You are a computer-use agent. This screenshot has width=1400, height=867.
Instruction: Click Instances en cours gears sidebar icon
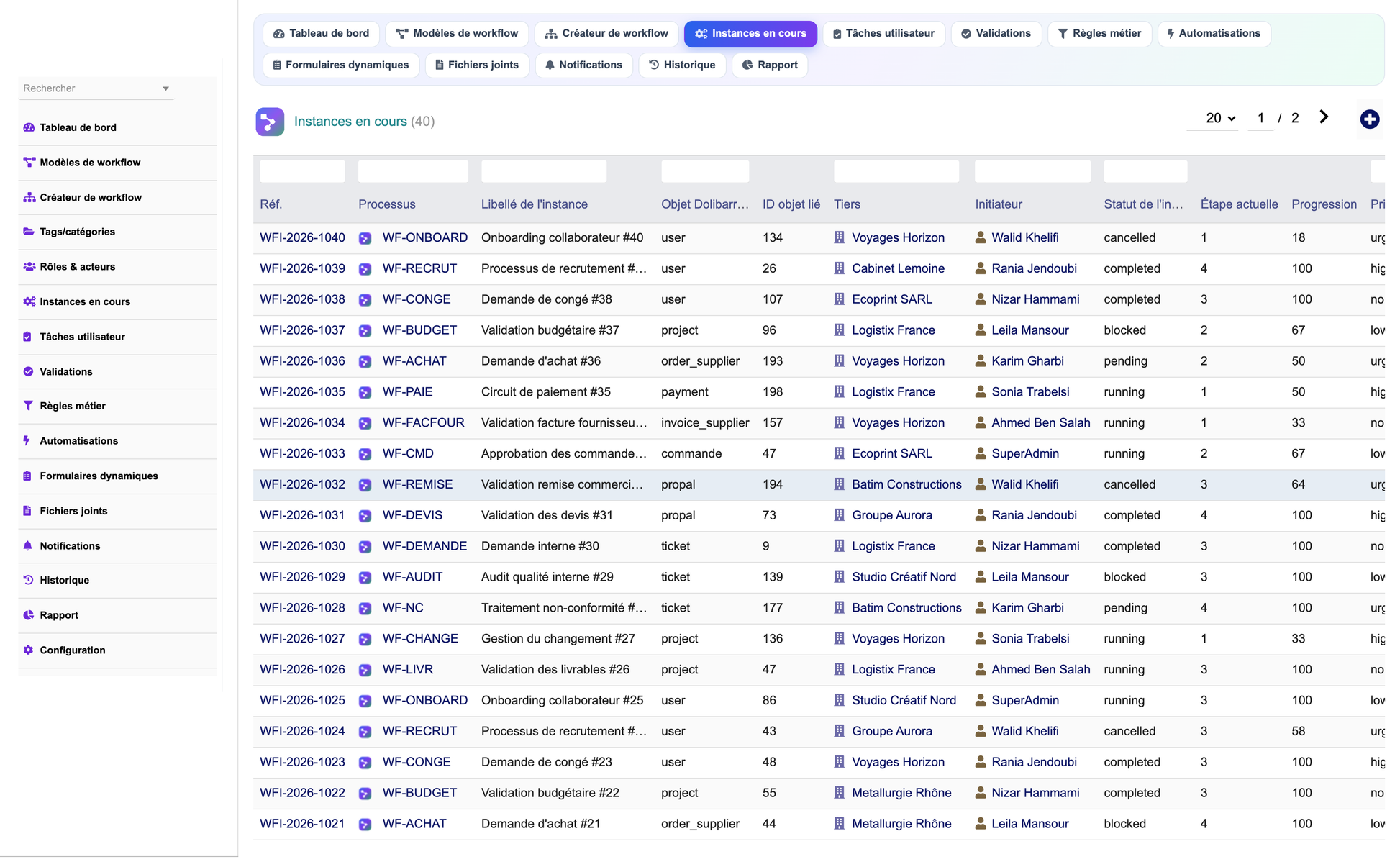pyautogui.click(x=29, y=301)
